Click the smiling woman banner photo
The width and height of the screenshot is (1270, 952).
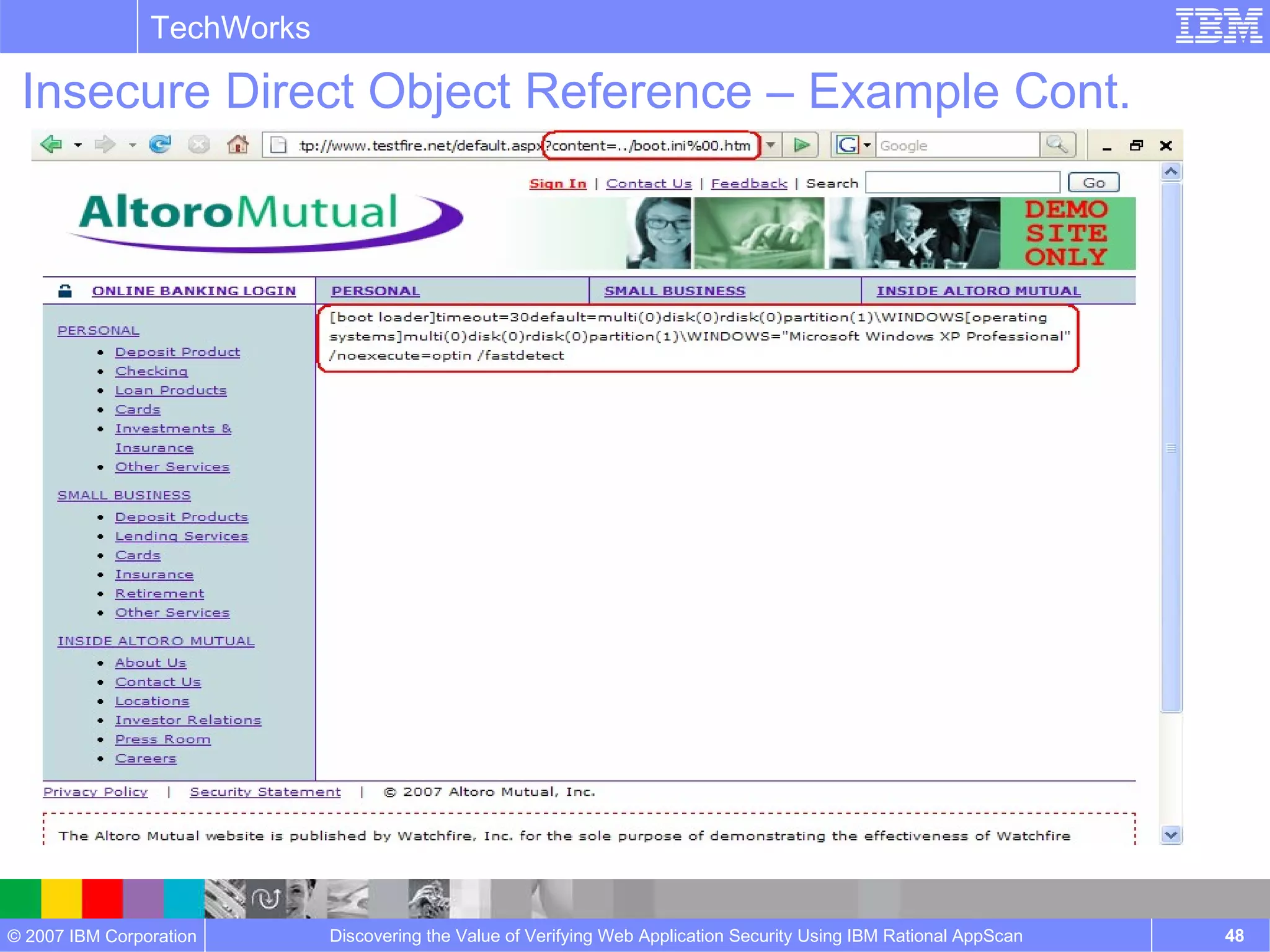coord(659,233)
